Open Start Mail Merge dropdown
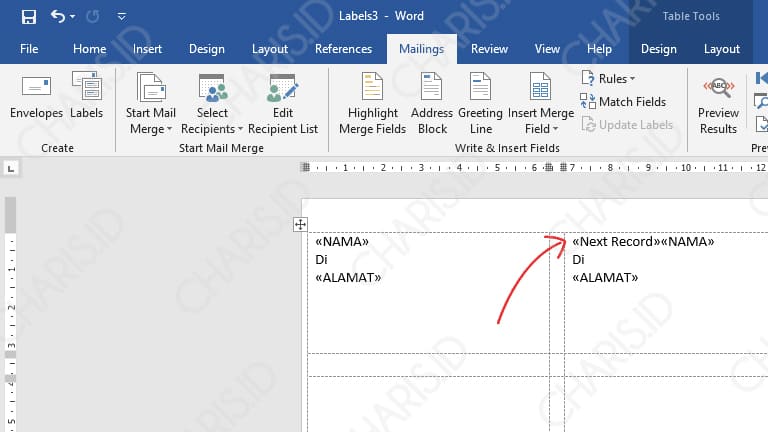 point(151,104)
